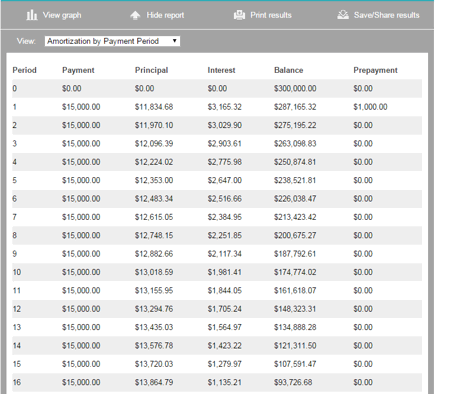This screenshot has height=394, width=450.
Task: Select the $300,000.00 starting balance
Action: point(295,88)
